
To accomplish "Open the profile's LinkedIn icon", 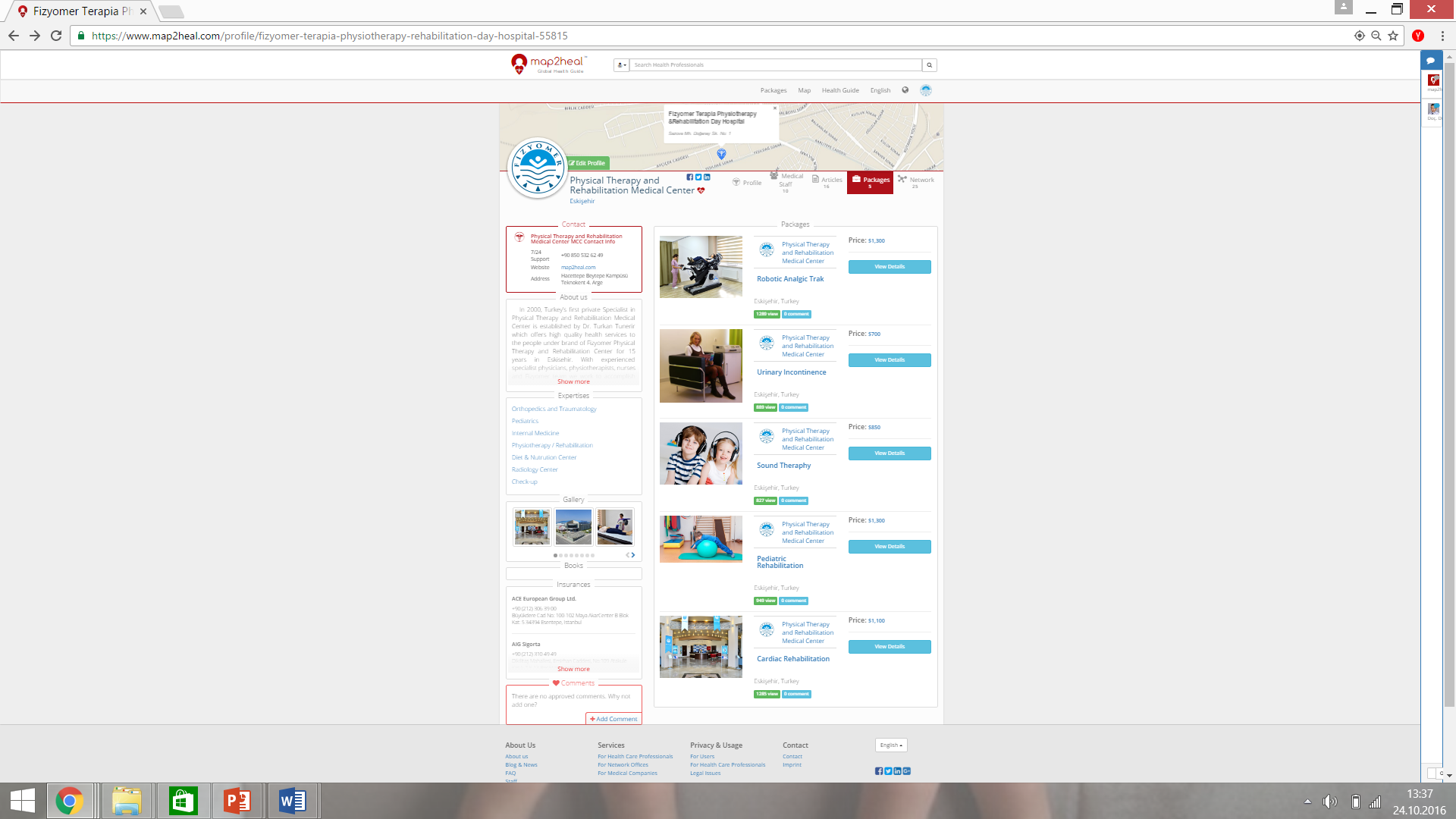I will point(707,177).
